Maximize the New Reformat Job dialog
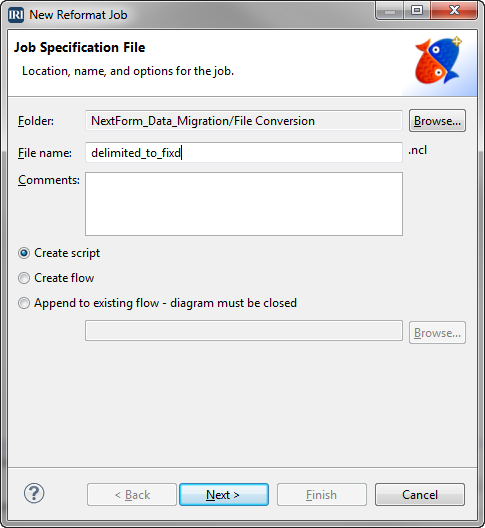Screen dimensions: 485x528 417,10
